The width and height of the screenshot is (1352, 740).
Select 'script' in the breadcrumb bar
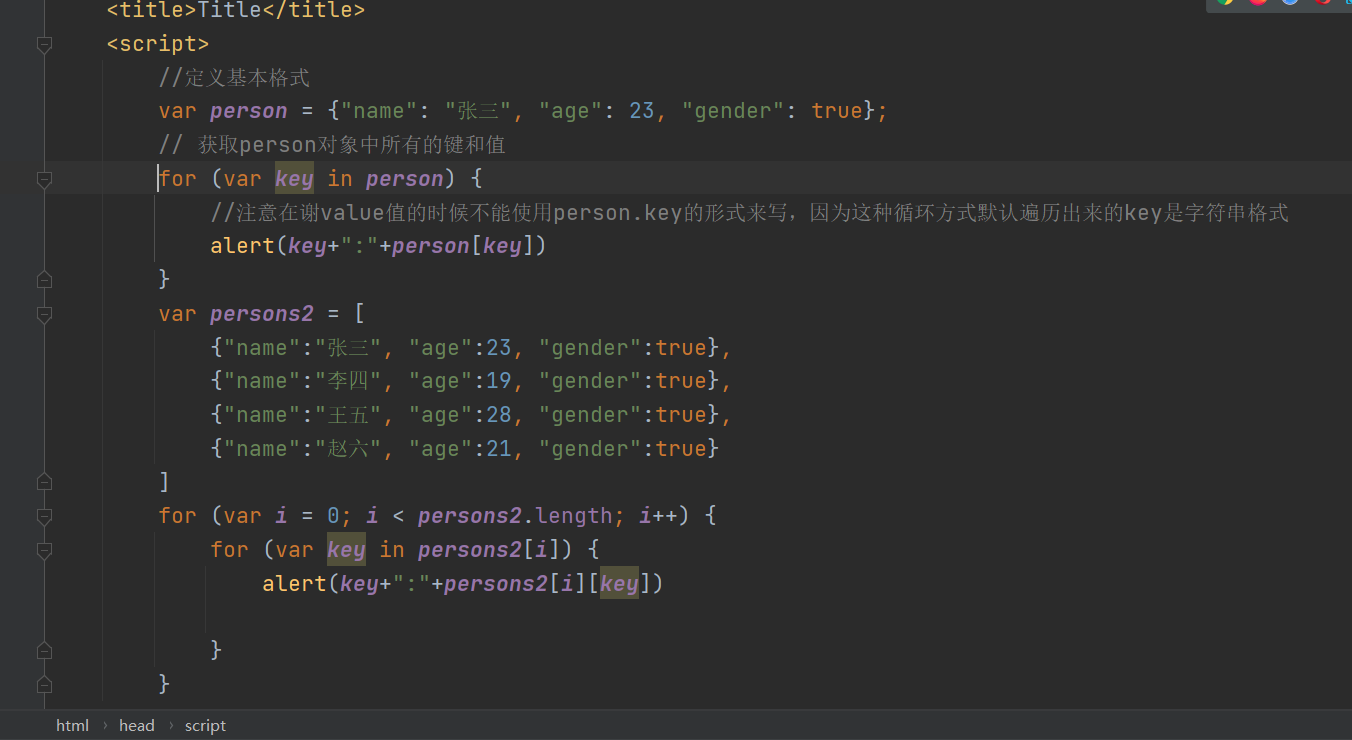tap(205, 726)
